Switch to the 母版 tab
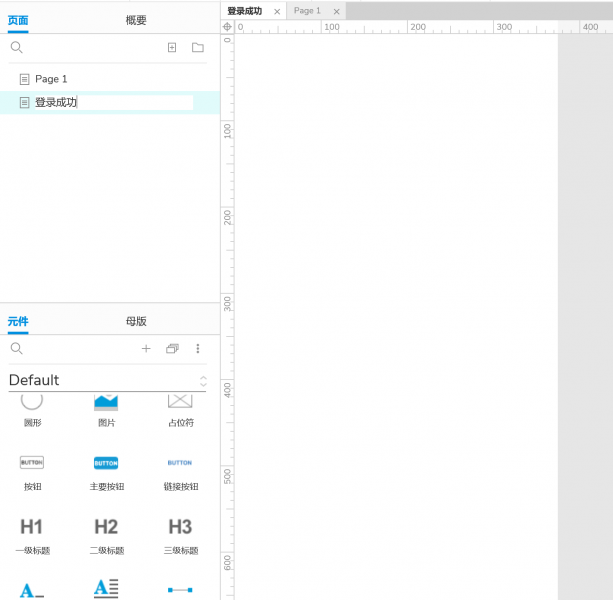Image resolution: width=613 pixels, height=600 pixels. 136,321
